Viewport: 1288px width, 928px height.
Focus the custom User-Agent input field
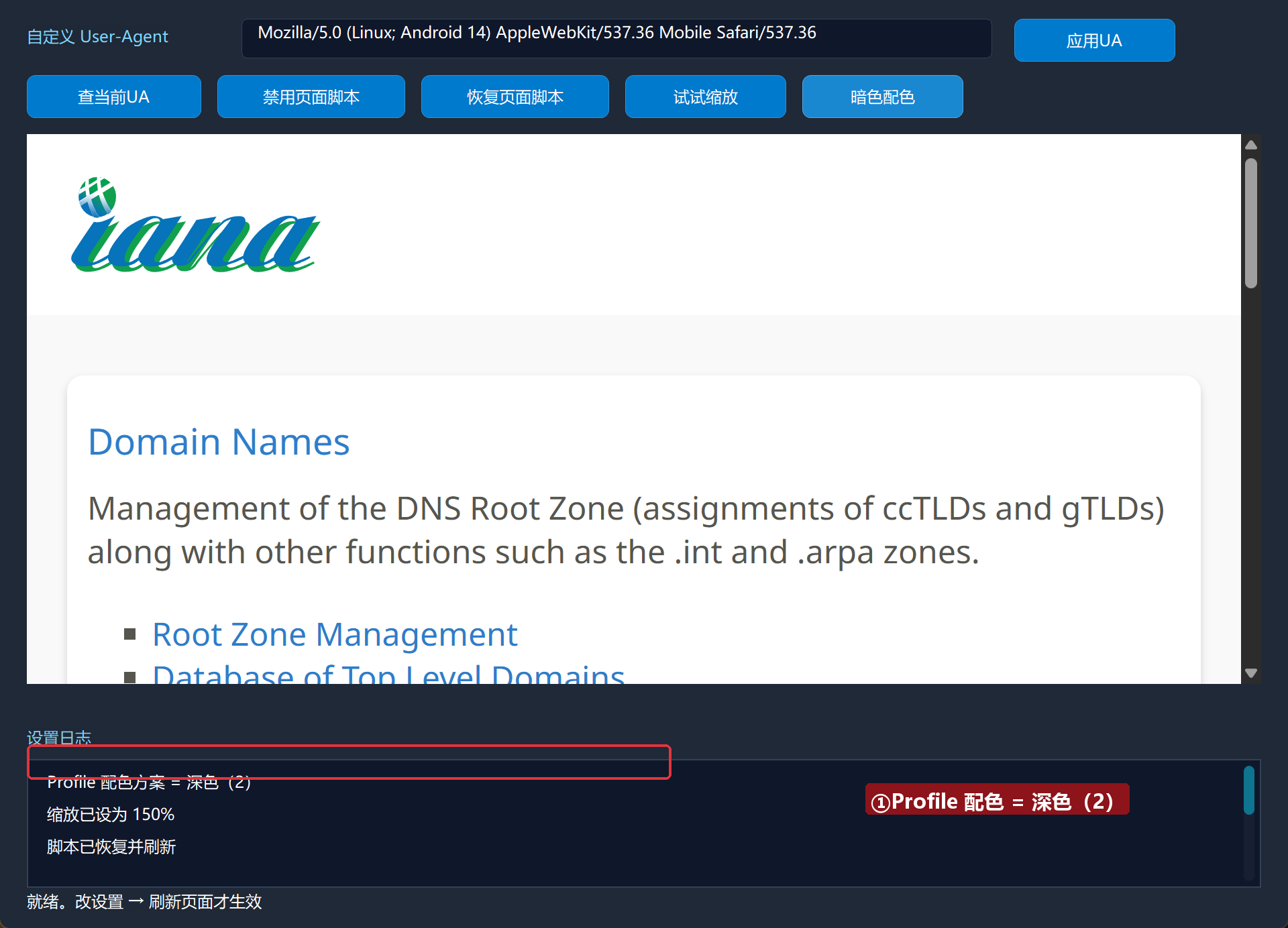616,38
